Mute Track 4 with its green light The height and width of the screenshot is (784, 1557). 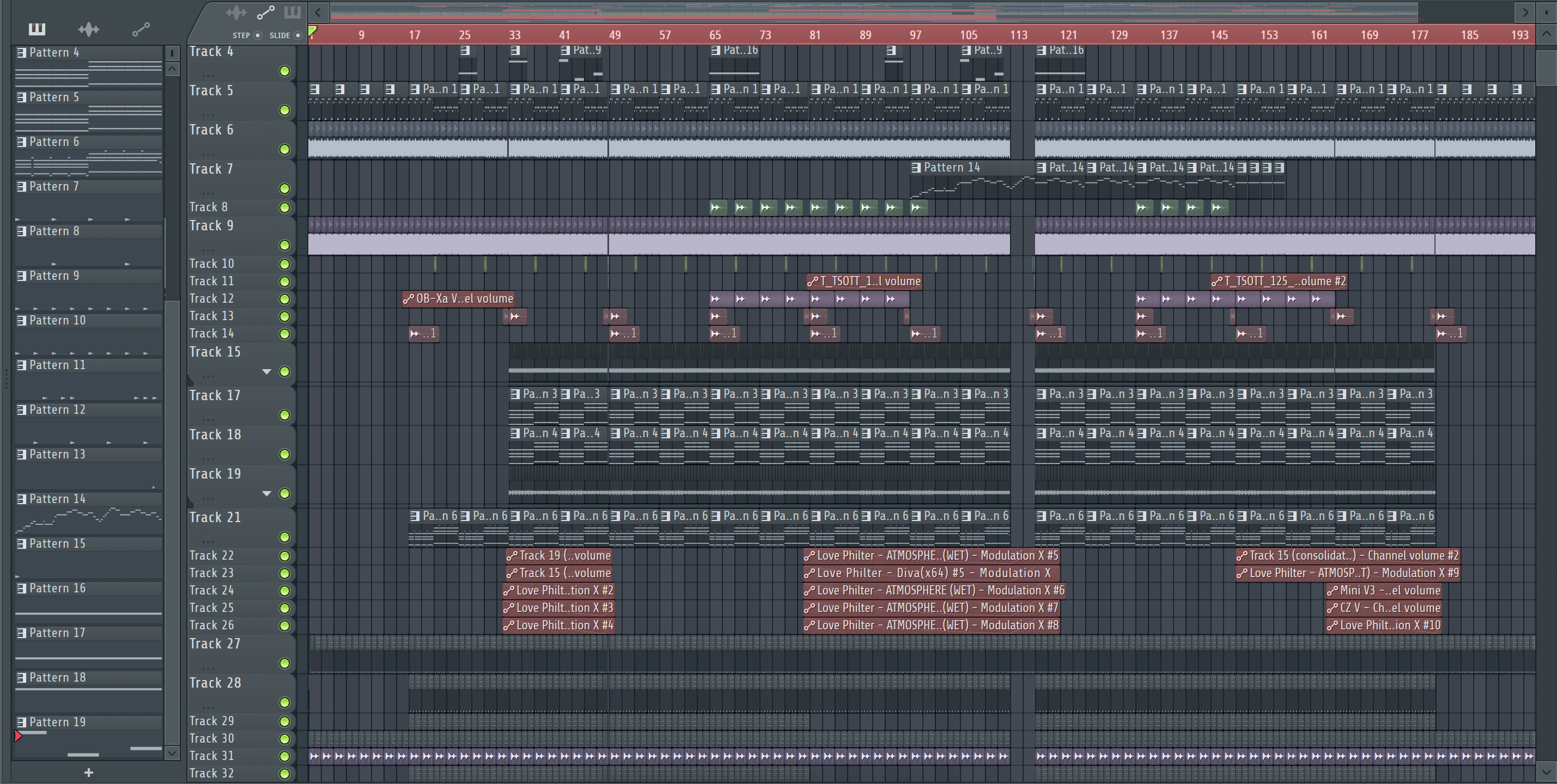284,71
